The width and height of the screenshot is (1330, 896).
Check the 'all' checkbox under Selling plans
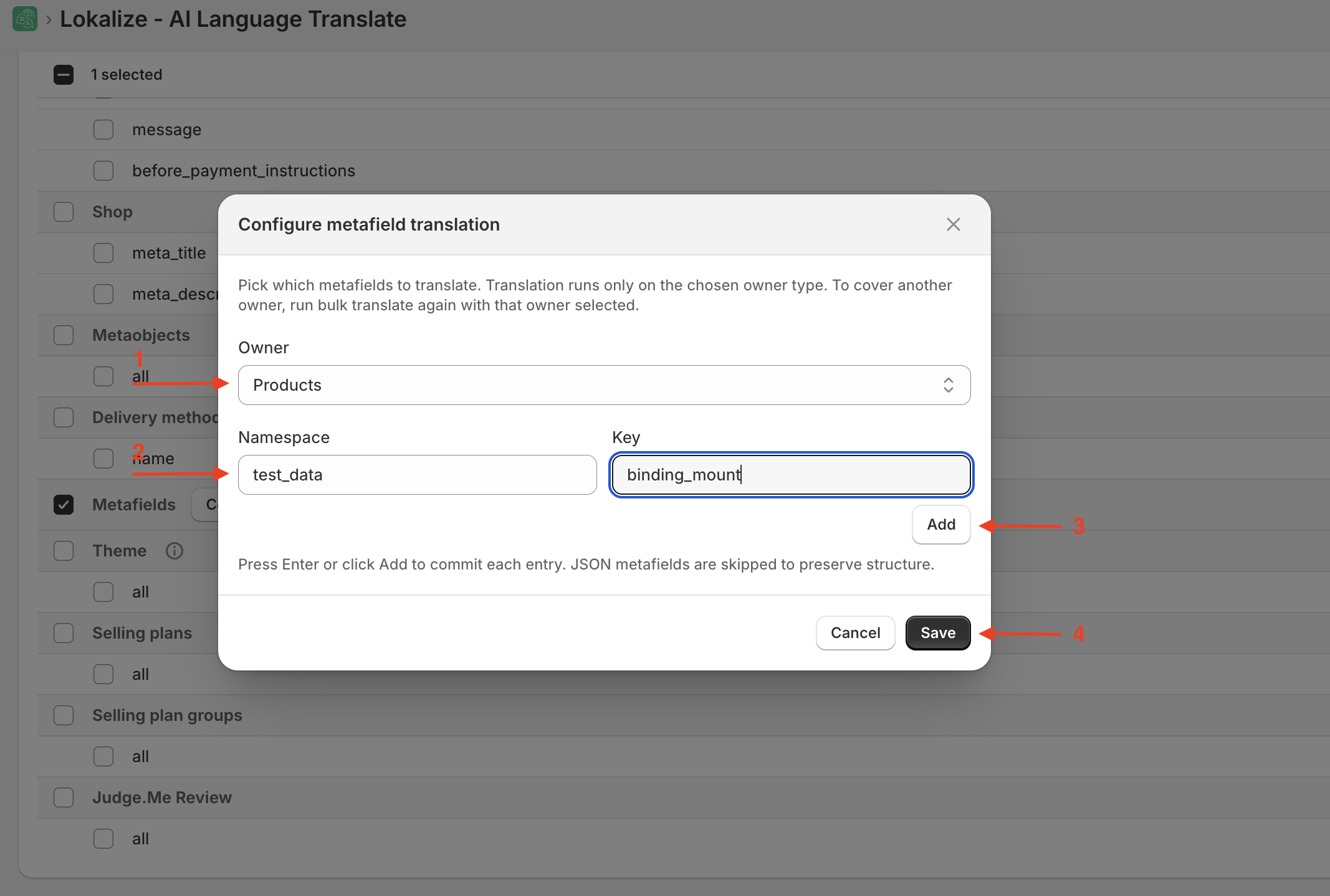(x=103, y=674)
